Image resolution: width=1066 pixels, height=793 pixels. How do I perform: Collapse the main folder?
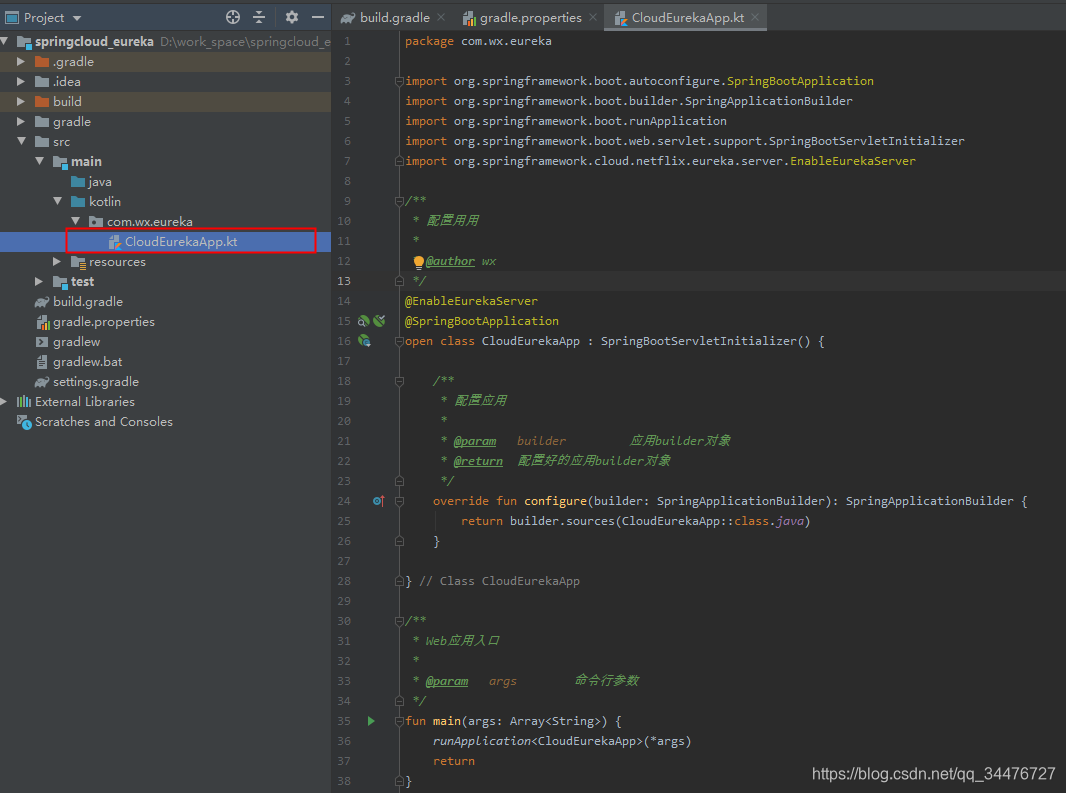39,161
